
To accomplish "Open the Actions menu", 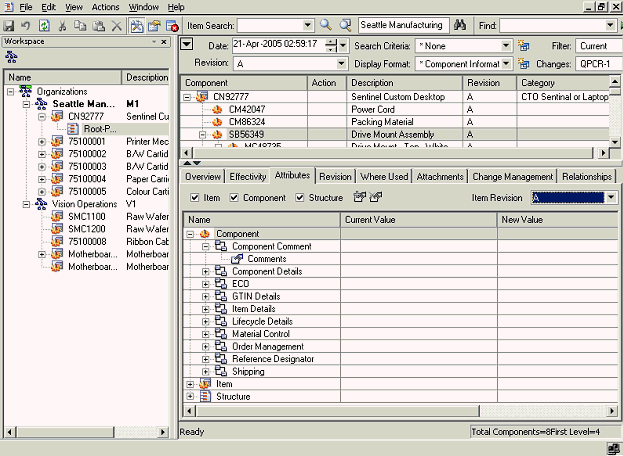I will (x=105, y=7).
